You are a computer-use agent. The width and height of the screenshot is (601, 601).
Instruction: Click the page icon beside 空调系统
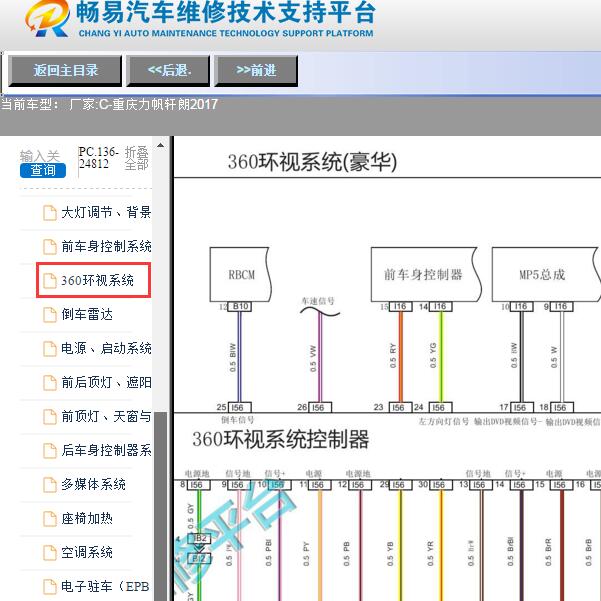point(49,553)
